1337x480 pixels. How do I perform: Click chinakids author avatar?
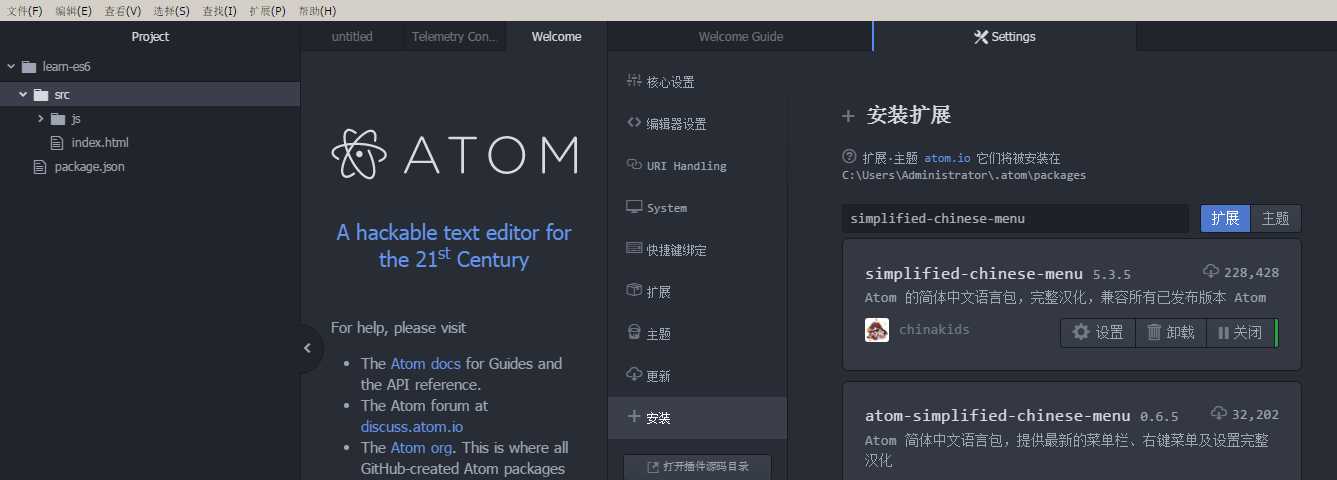(x=877, y=330)
